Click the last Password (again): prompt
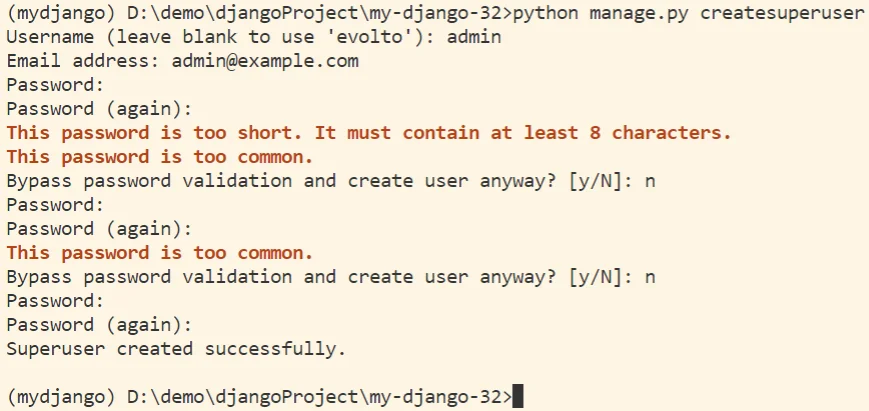The image size is (869, 411). click(99, 325)
